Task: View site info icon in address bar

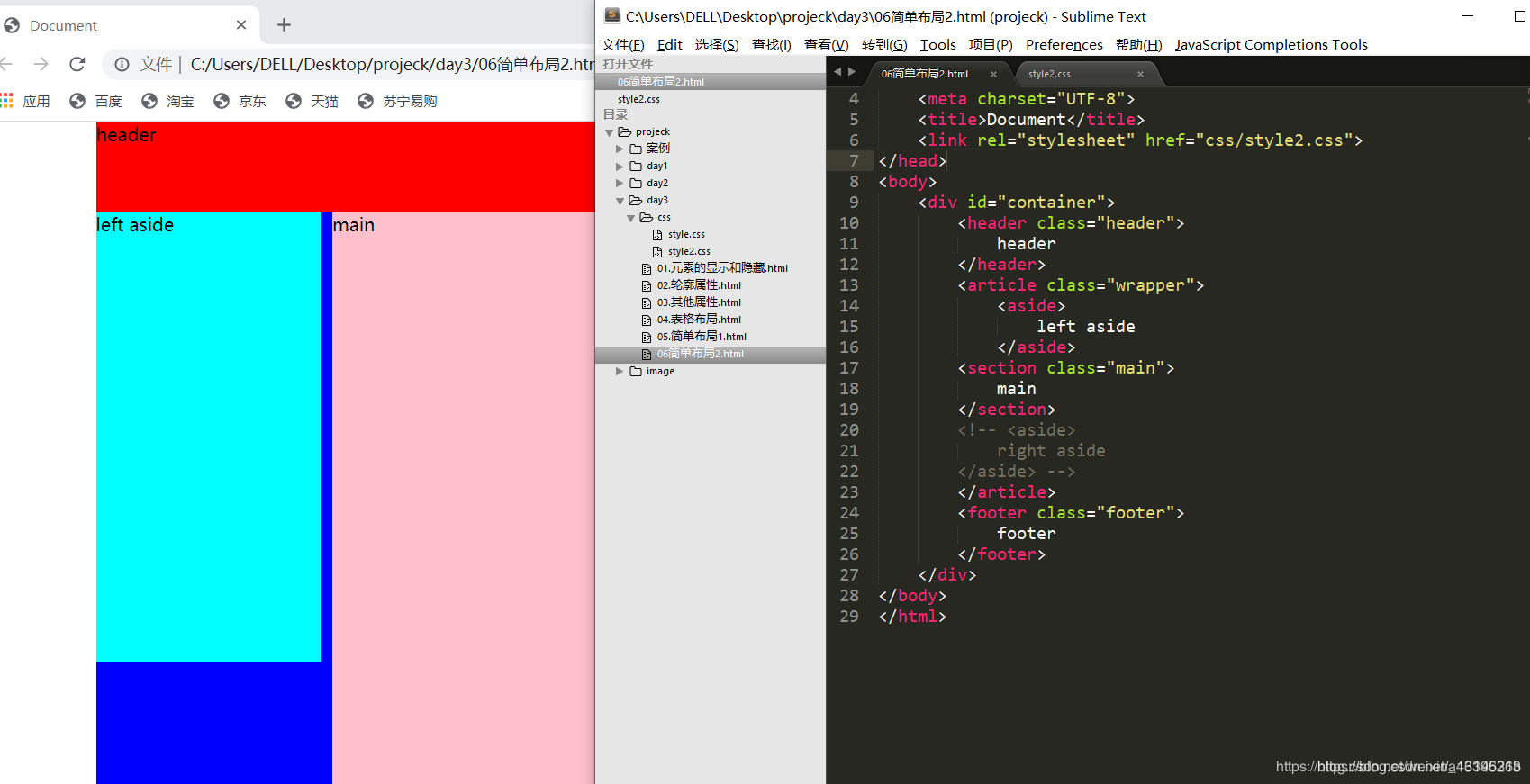Action: point(122,64)
